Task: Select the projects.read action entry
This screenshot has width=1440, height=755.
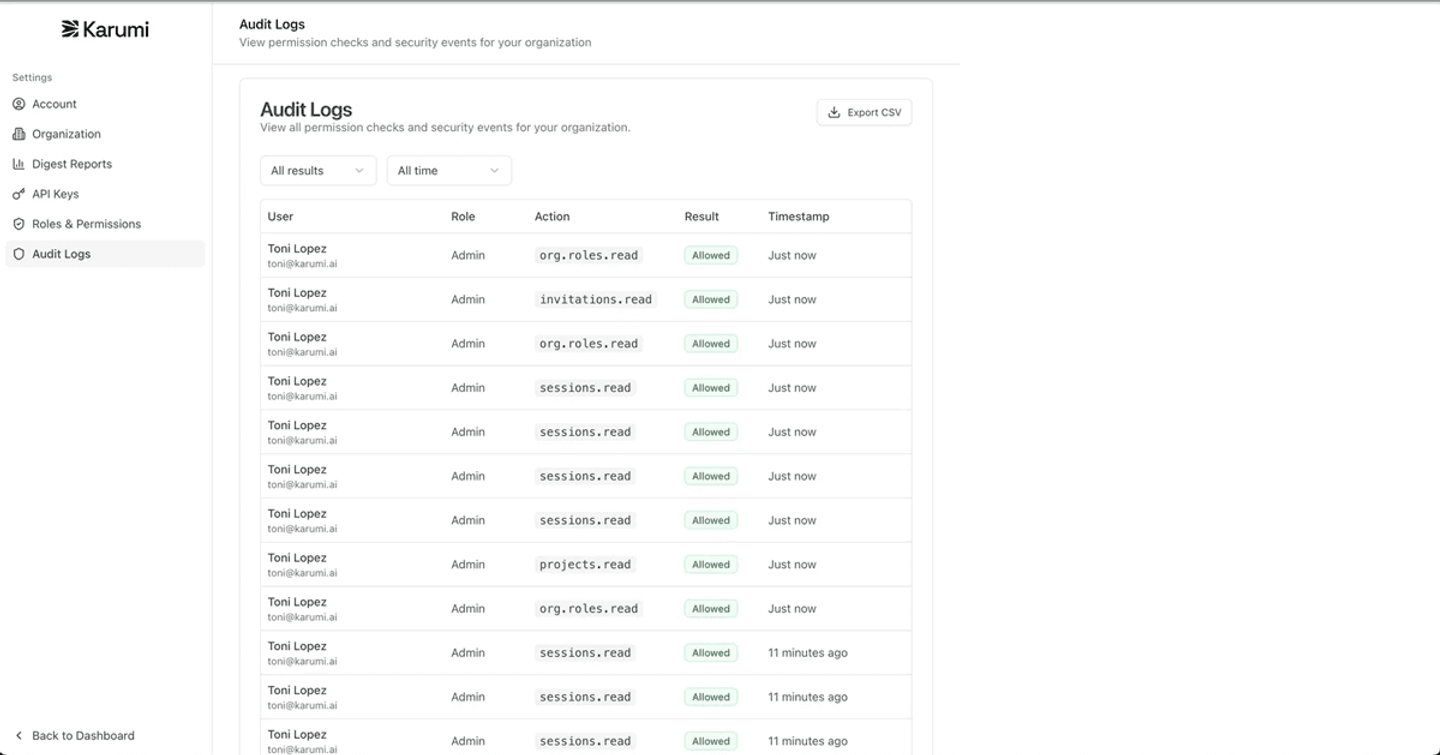Action: (585, 564)
